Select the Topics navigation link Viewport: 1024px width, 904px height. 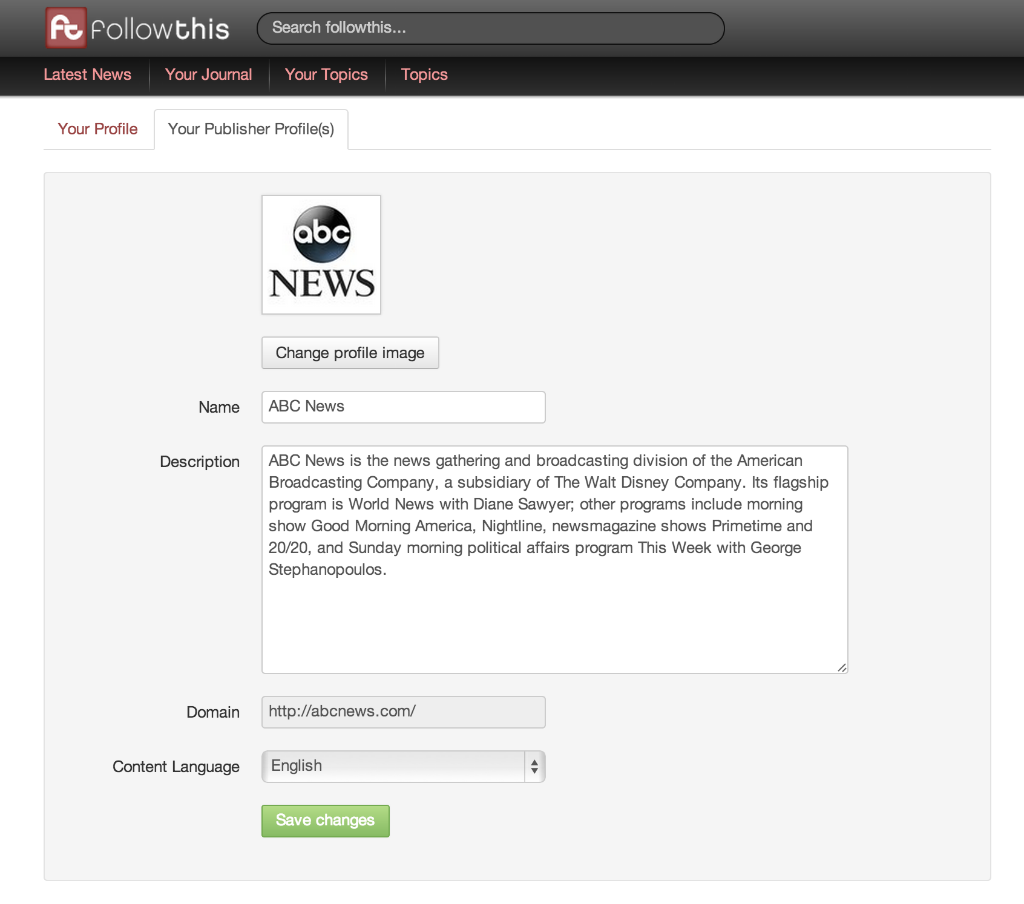(x=424, y=74)
